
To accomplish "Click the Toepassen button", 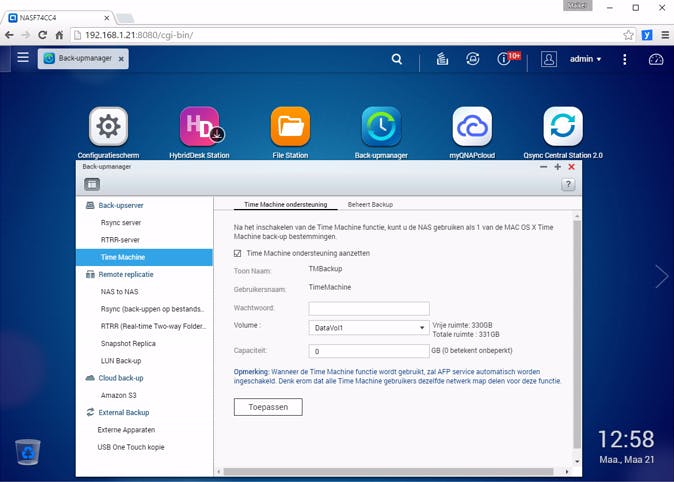I will tap(268, 407).
